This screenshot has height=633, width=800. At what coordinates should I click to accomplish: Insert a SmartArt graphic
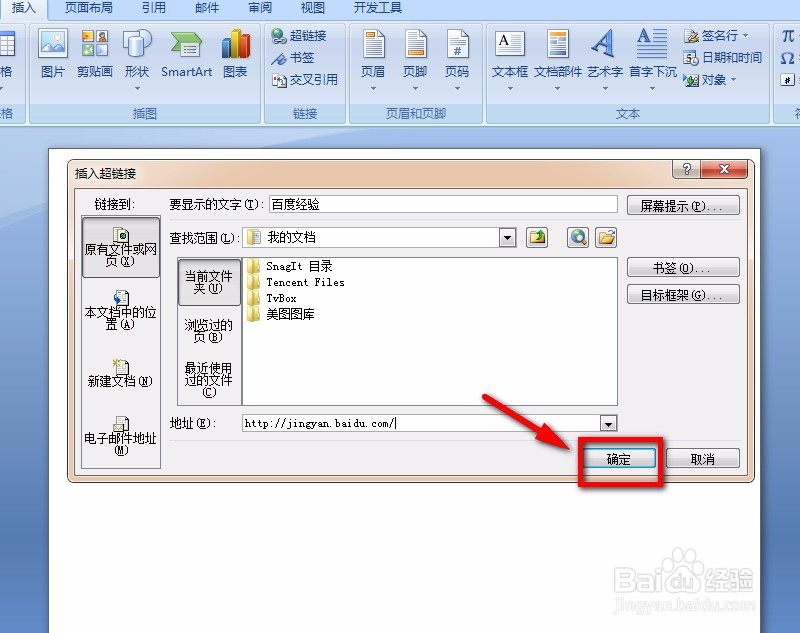pos(186,55)
